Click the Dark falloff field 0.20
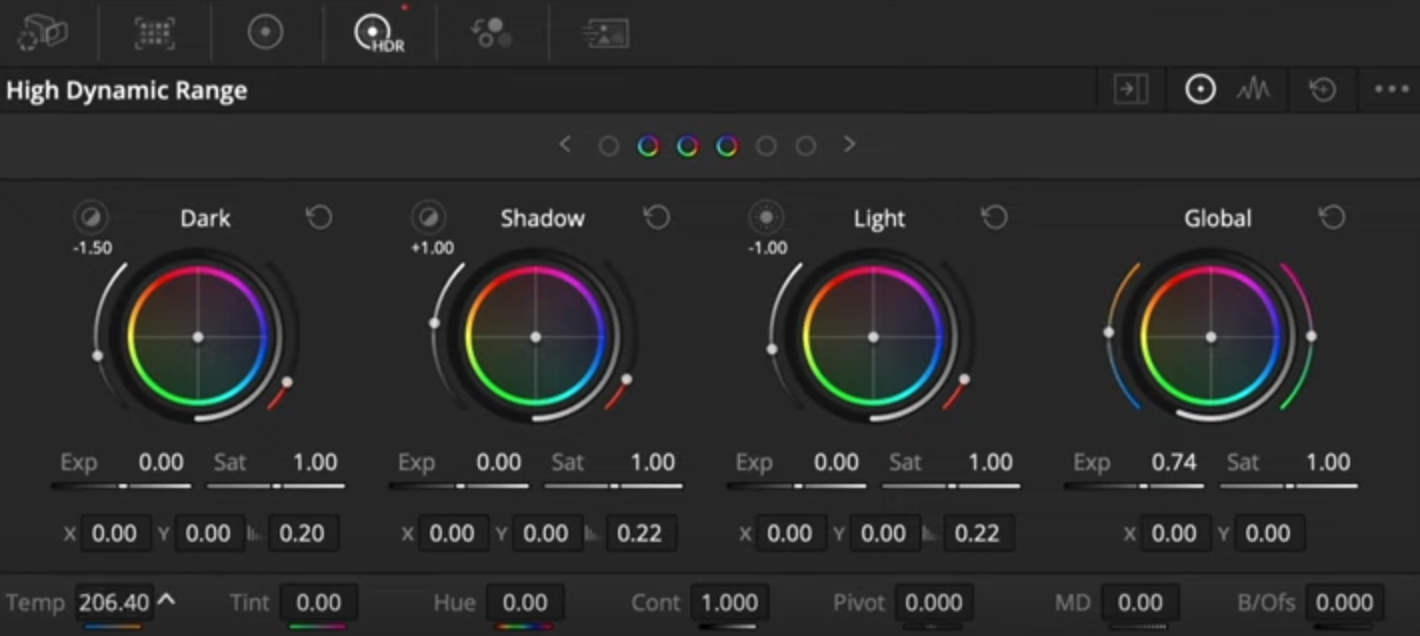 [x=302, y=533]
